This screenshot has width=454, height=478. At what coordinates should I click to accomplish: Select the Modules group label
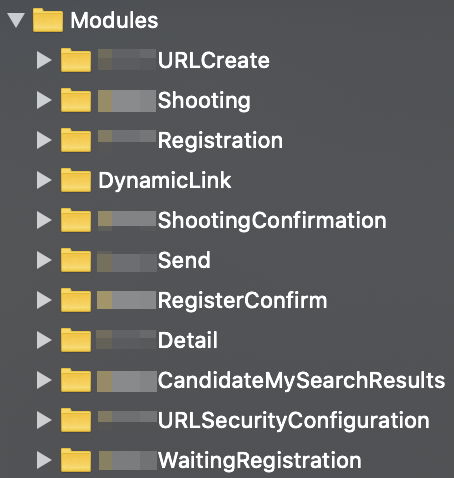pyautogui.click(x=114, y=20)
